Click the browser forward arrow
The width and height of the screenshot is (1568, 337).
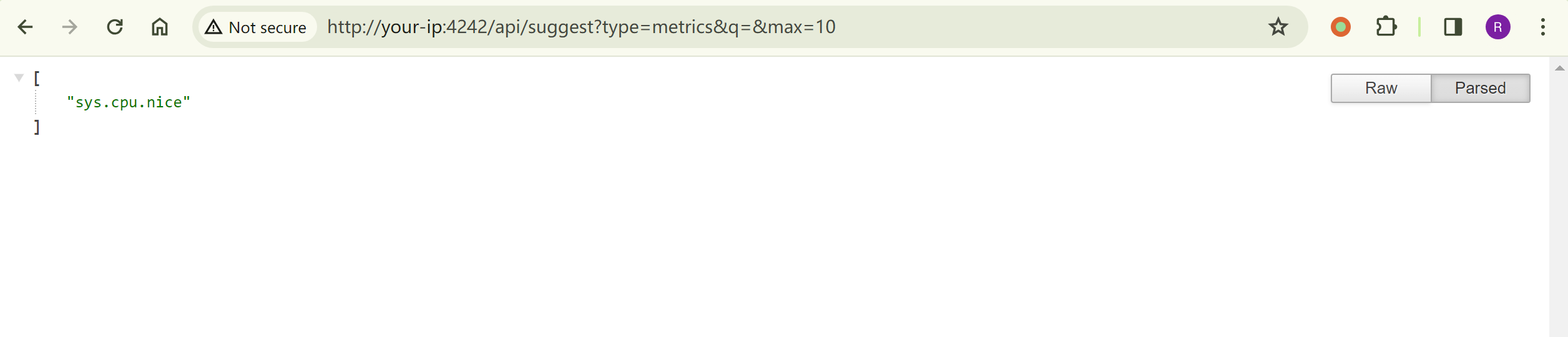click(x=70, y=27)
